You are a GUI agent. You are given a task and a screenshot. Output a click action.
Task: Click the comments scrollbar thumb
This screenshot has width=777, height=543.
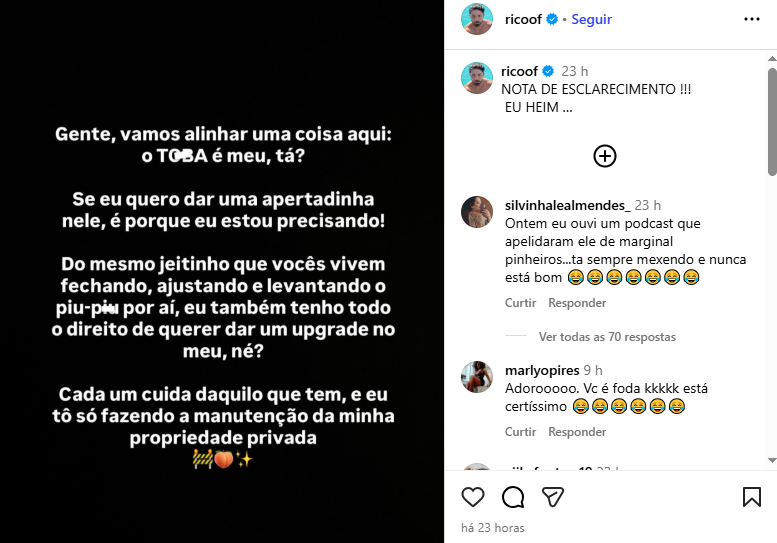(x=772, y=121)
